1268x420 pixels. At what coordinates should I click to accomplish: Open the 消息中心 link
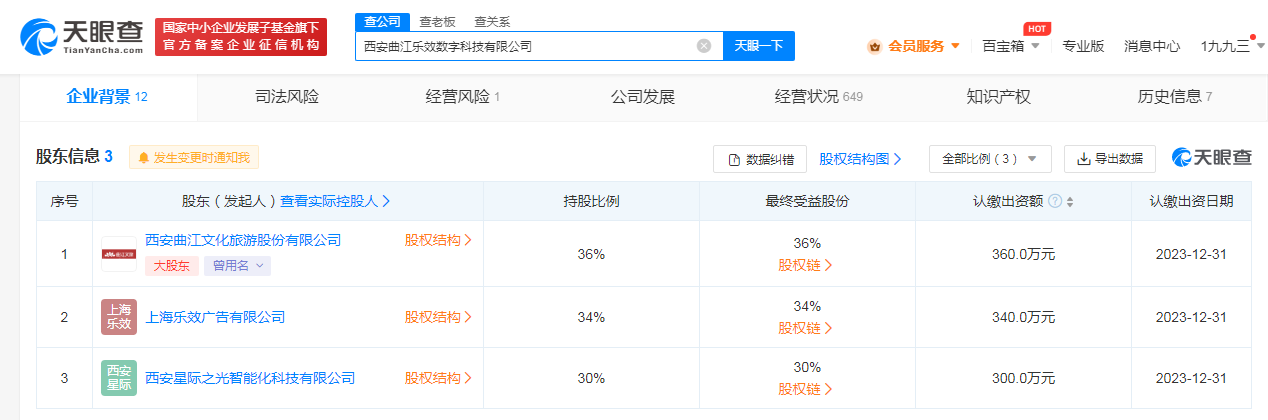[1152, 46]
